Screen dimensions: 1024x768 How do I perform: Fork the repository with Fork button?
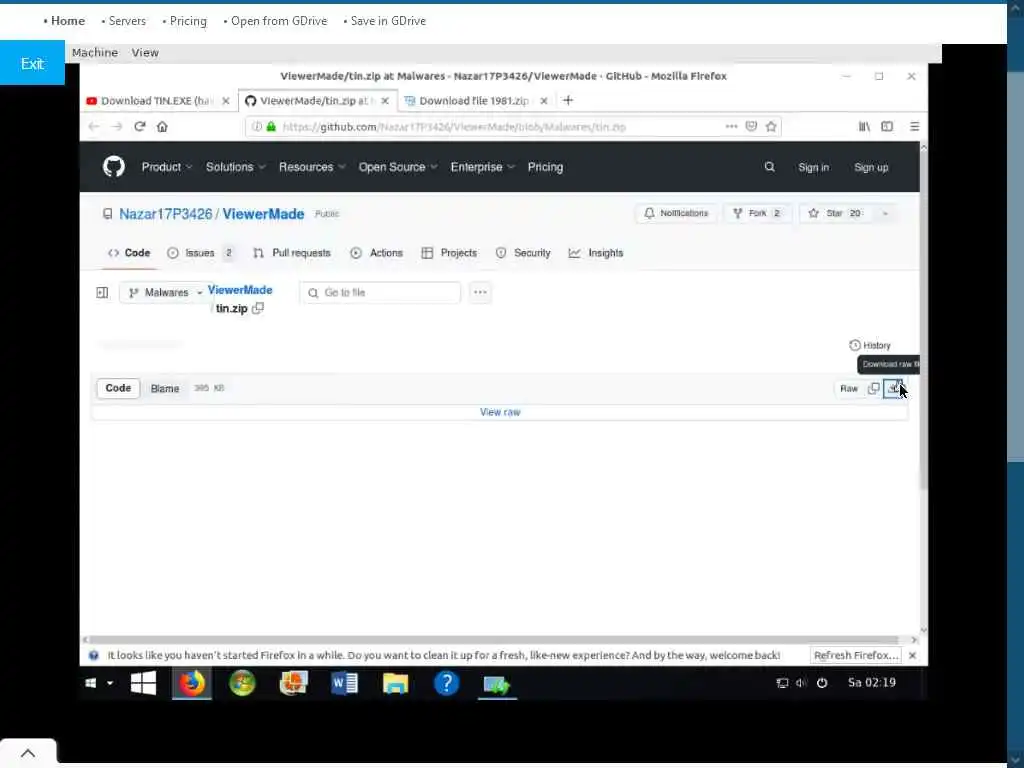tap(758, 214)
